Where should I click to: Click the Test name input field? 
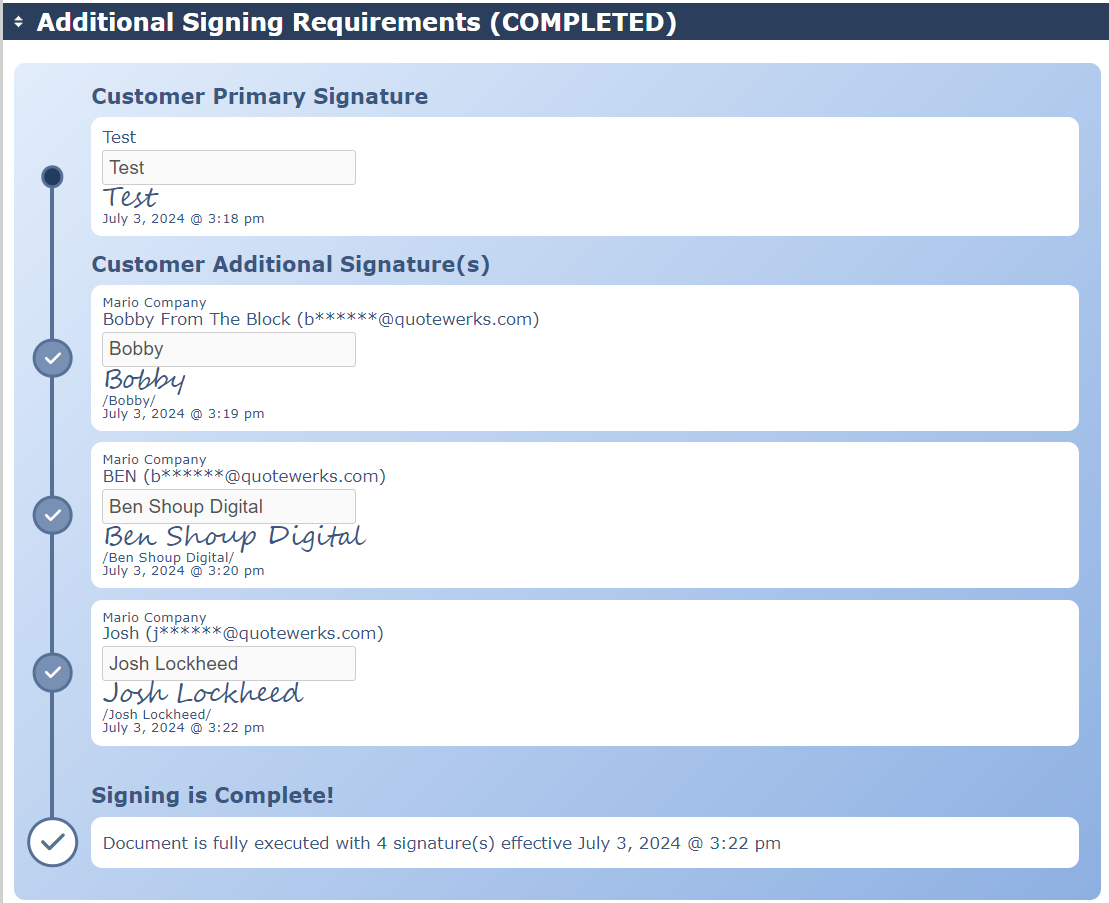[x=228, y=168]
